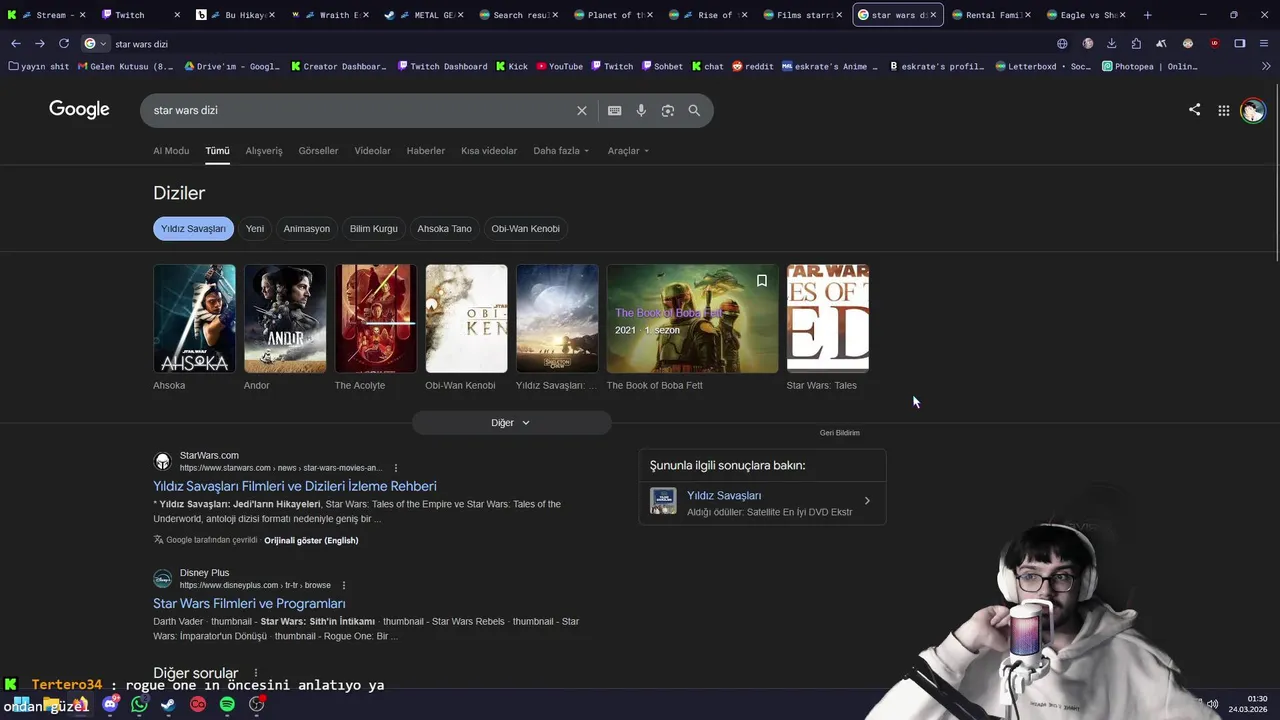Open the Google account profile avatar
Viewport: 1280px width, 720px height.
(1252, 111)
